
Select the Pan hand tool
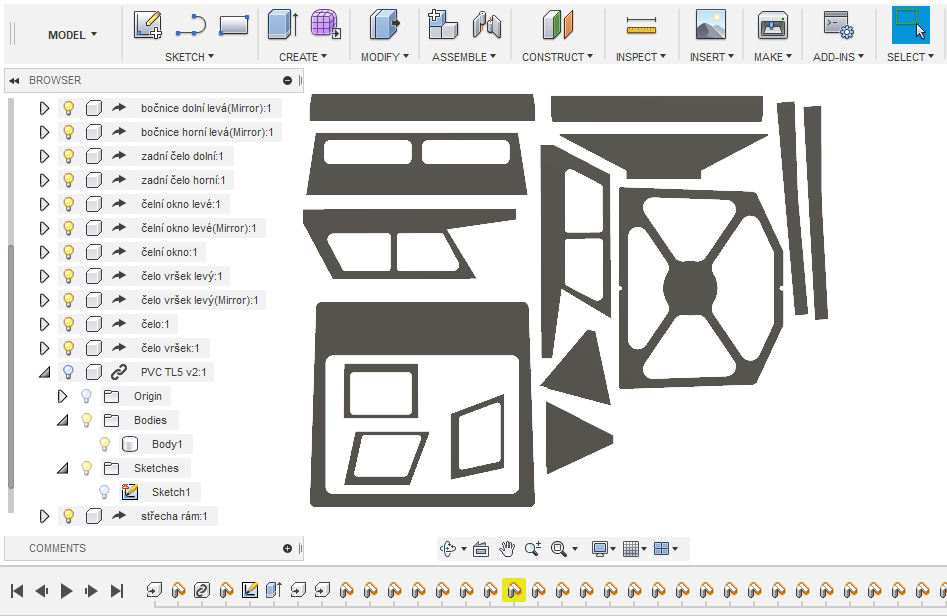point(507,548)
